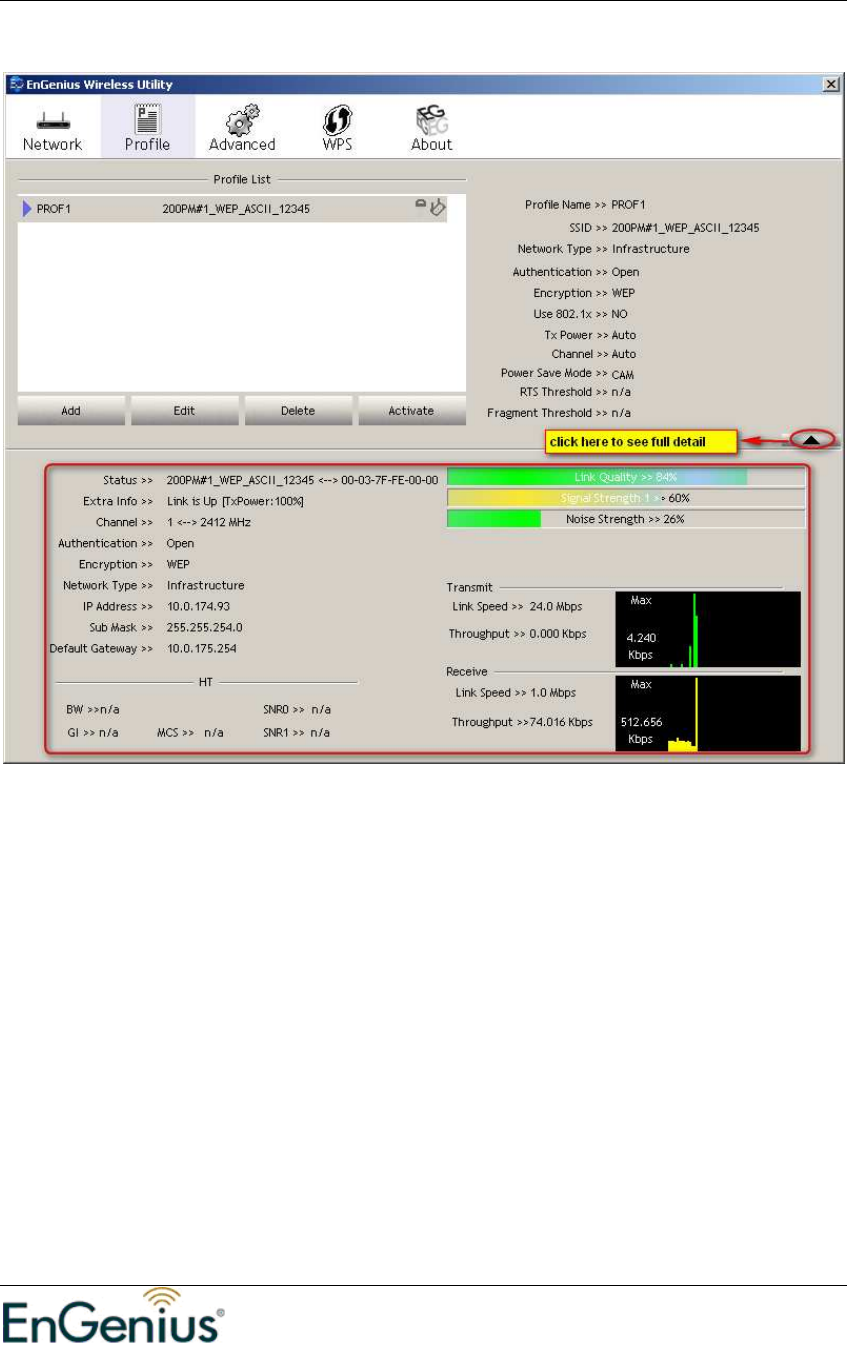The width and height of the screenshot is (847, 1349).
Task: Click Channel value 1 <--> 2412 MHz
Action: pos(209,522)
